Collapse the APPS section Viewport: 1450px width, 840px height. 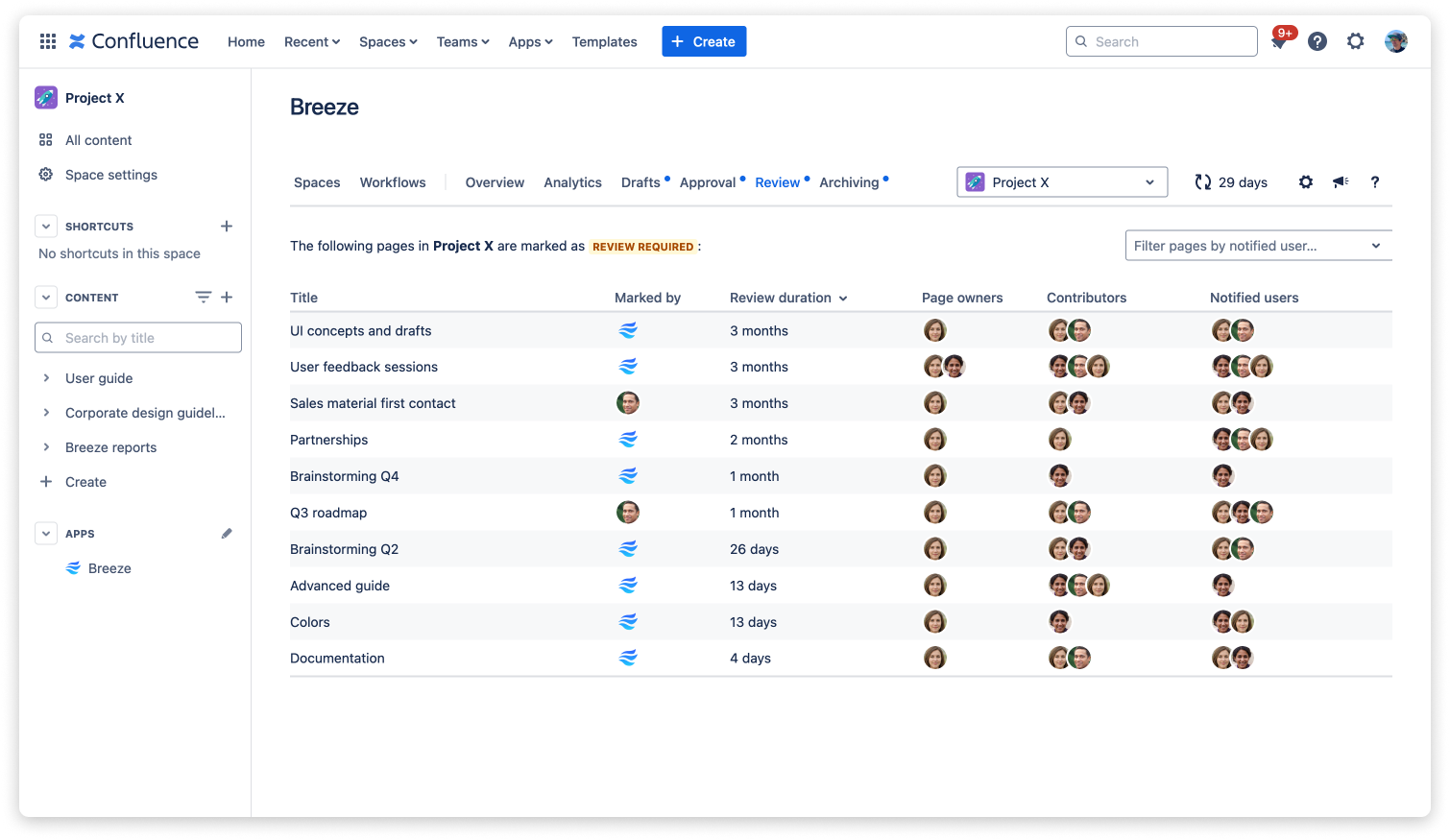(x=46, y=534)
